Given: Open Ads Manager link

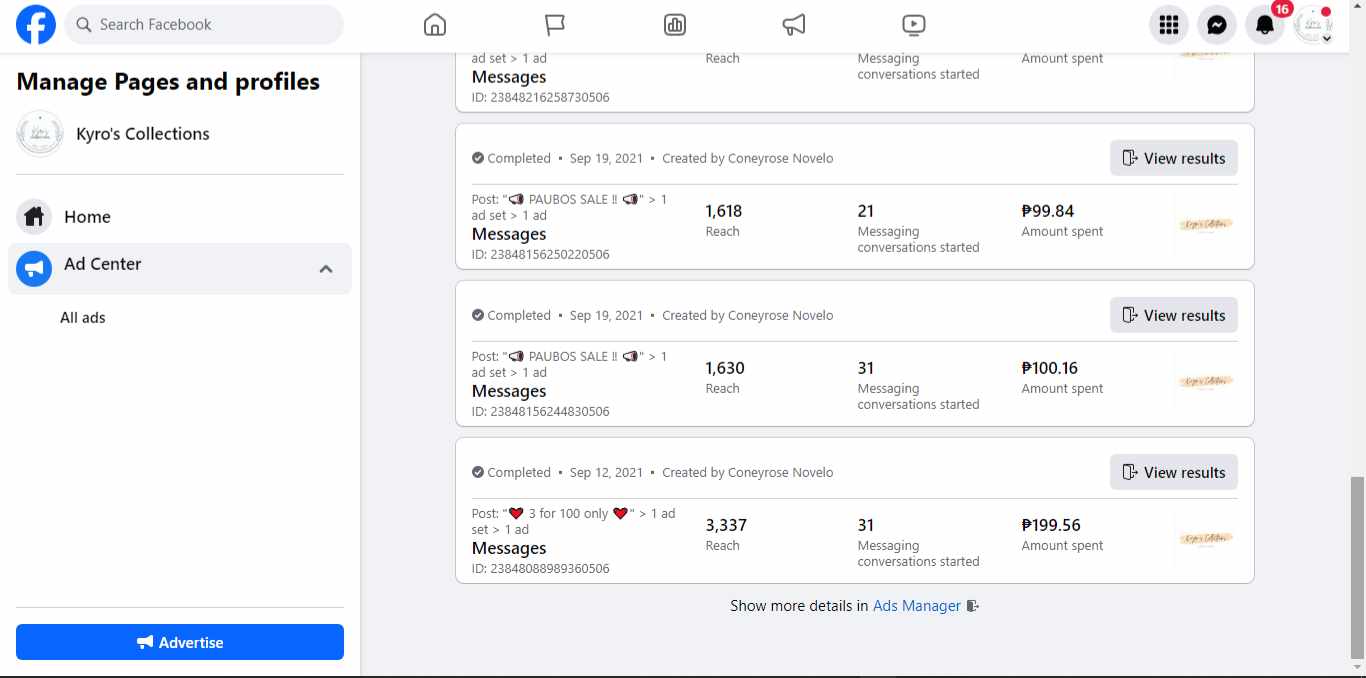Looking at the screenshot, I should click(917, 606).
